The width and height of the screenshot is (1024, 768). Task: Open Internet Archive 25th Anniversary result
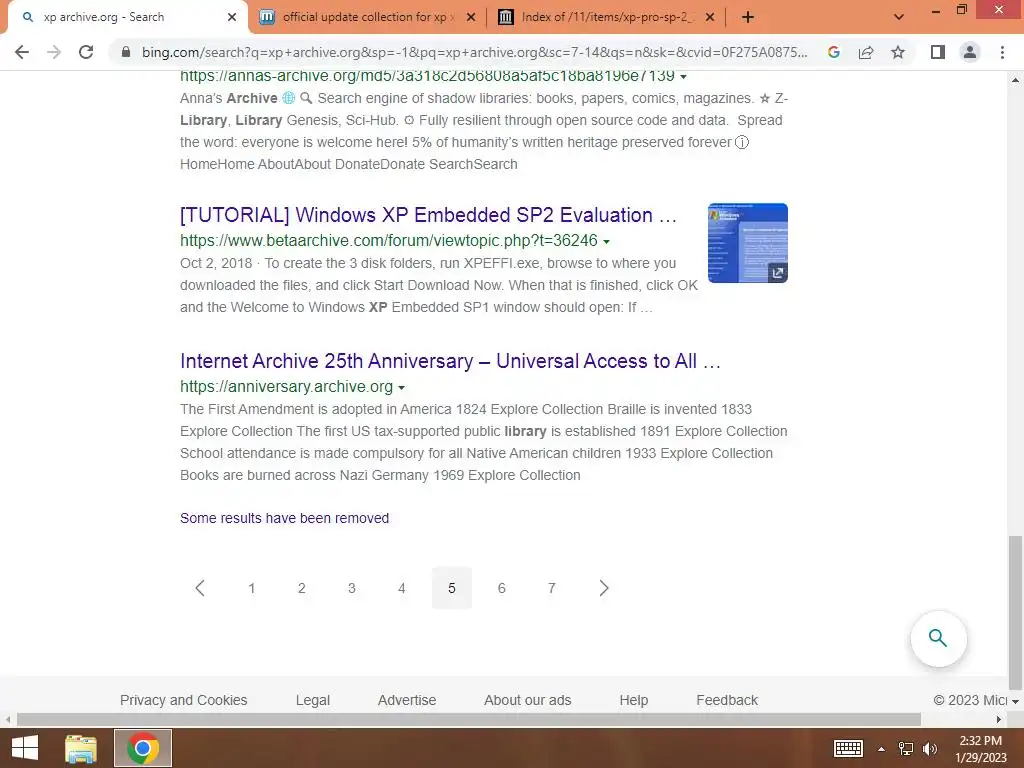pyautogui.click(x=450, y=361)
